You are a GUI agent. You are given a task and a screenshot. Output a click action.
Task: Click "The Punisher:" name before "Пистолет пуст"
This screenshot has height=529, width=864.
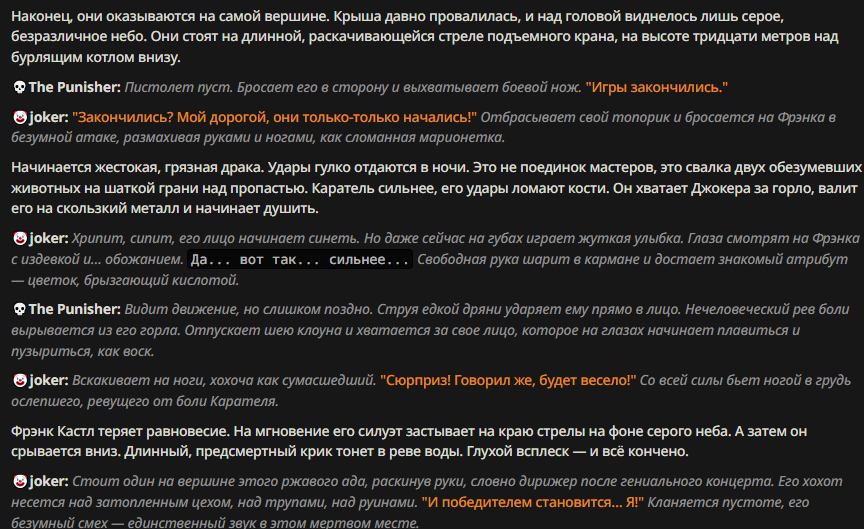point(74,87)
